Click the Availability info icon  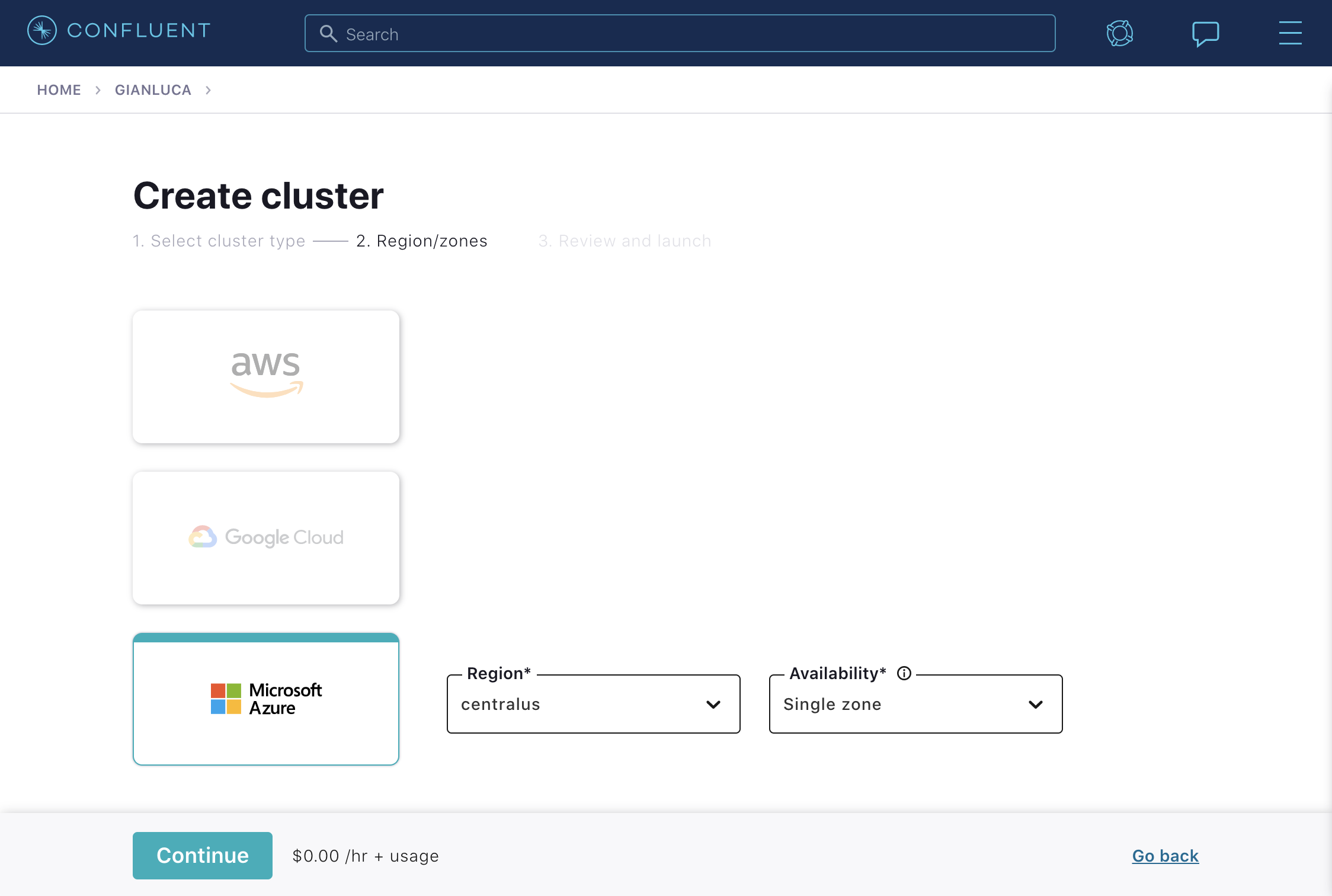(x=904, y=673)
